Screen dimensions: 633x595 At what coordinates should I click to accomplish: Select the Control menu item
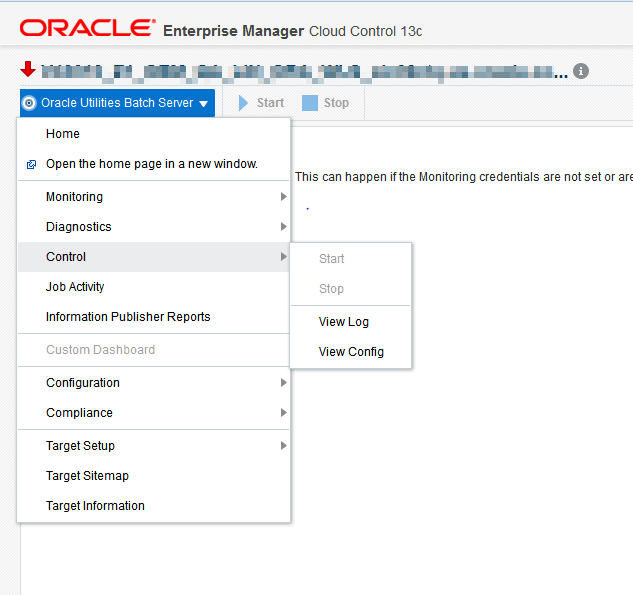[153, 257]
